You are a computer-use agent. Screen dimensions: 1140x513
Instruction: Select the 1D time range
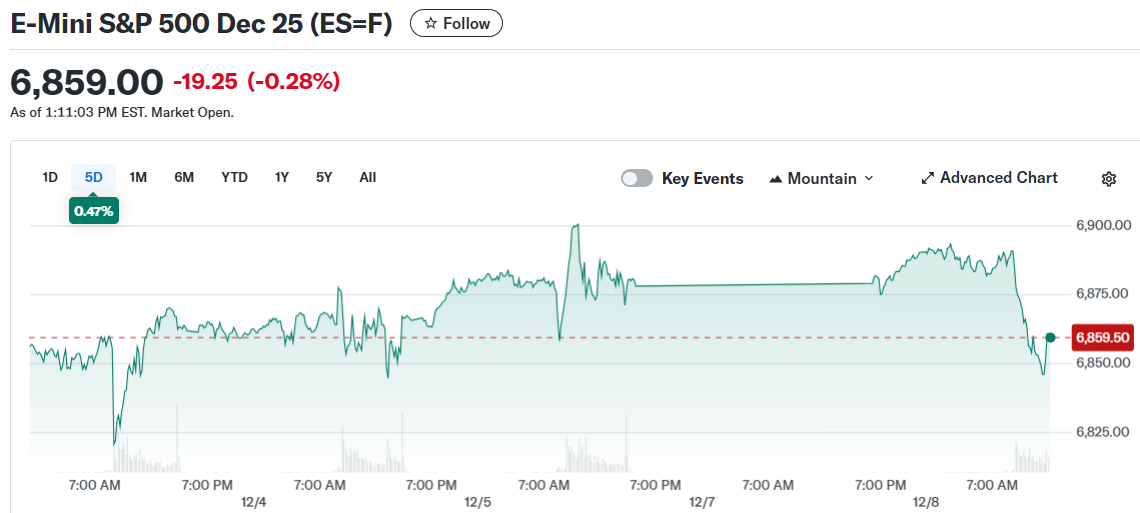50,177
